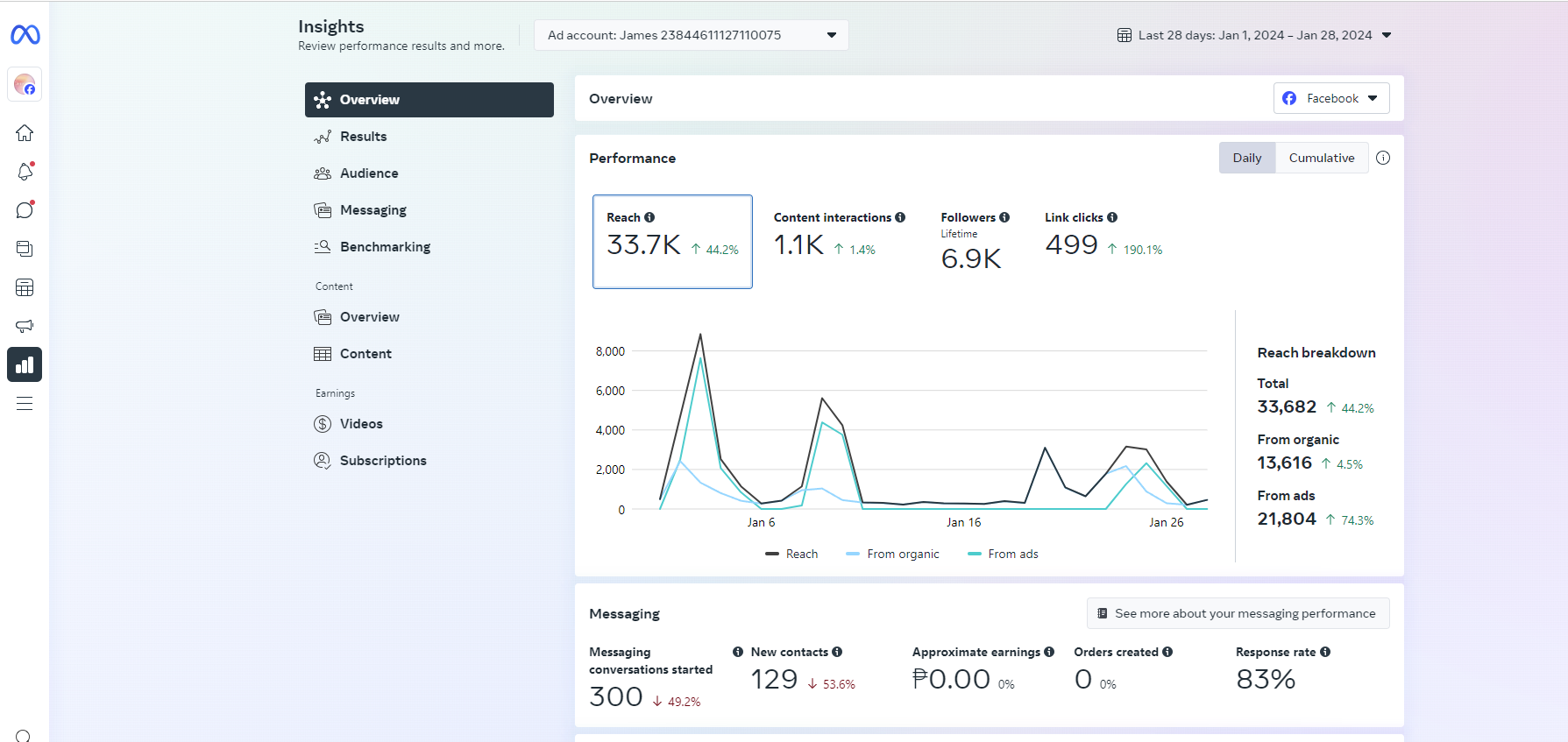Open the Last 28 days date range picker
The height and width of the screenshot is (742, 1568).
(x=1254, y=35)
